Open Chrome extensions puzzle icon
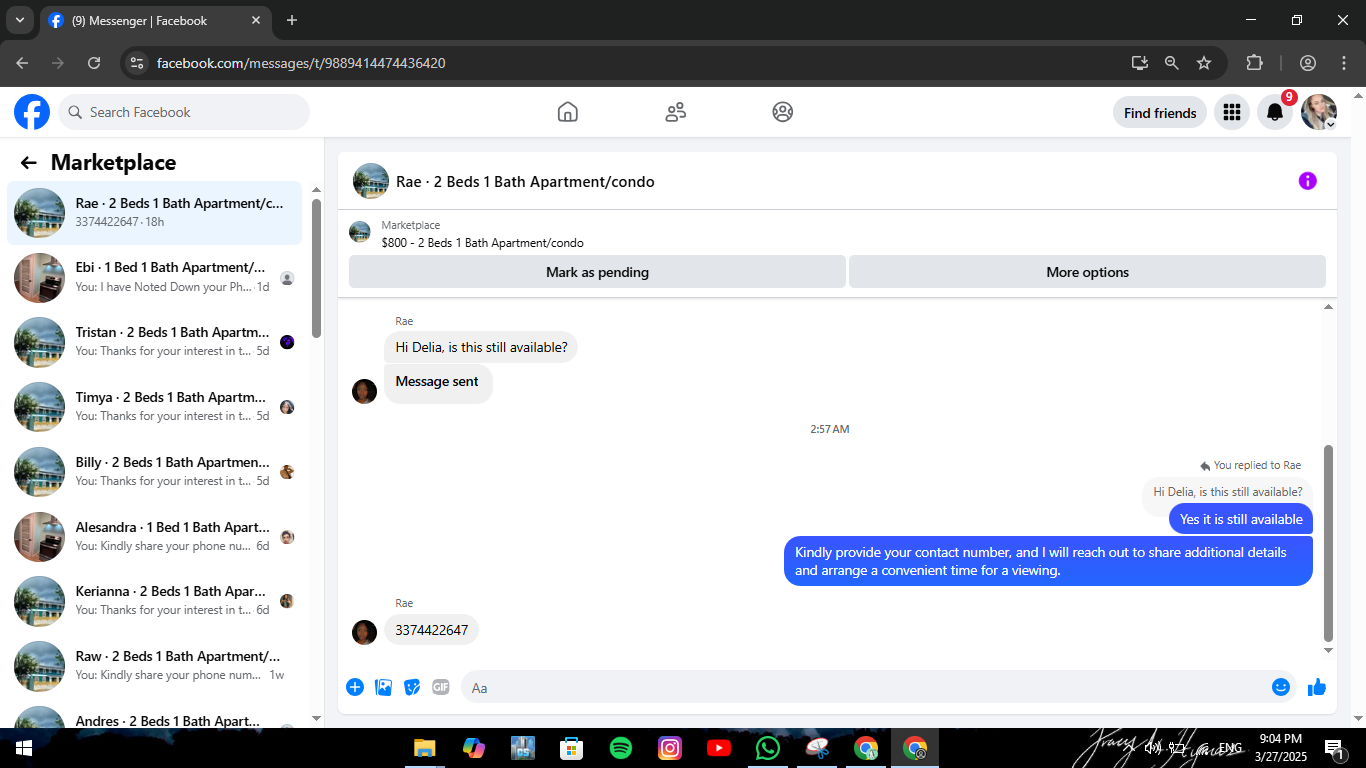Viewport: 1366px width, 768px height. [x=1254, y=63]
